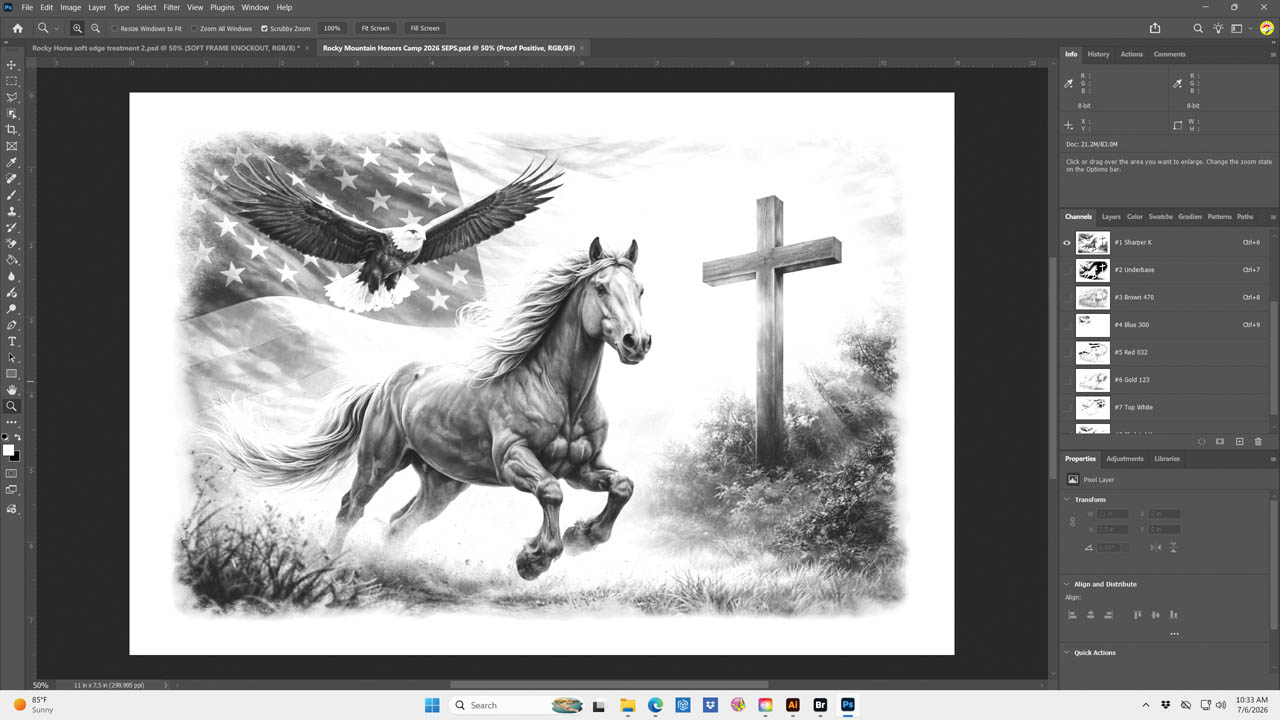Pick the Eyedropper tool in the toolbar
Image resolution: width=1280 pixels, height=720 pixels.
click(12, 162)
